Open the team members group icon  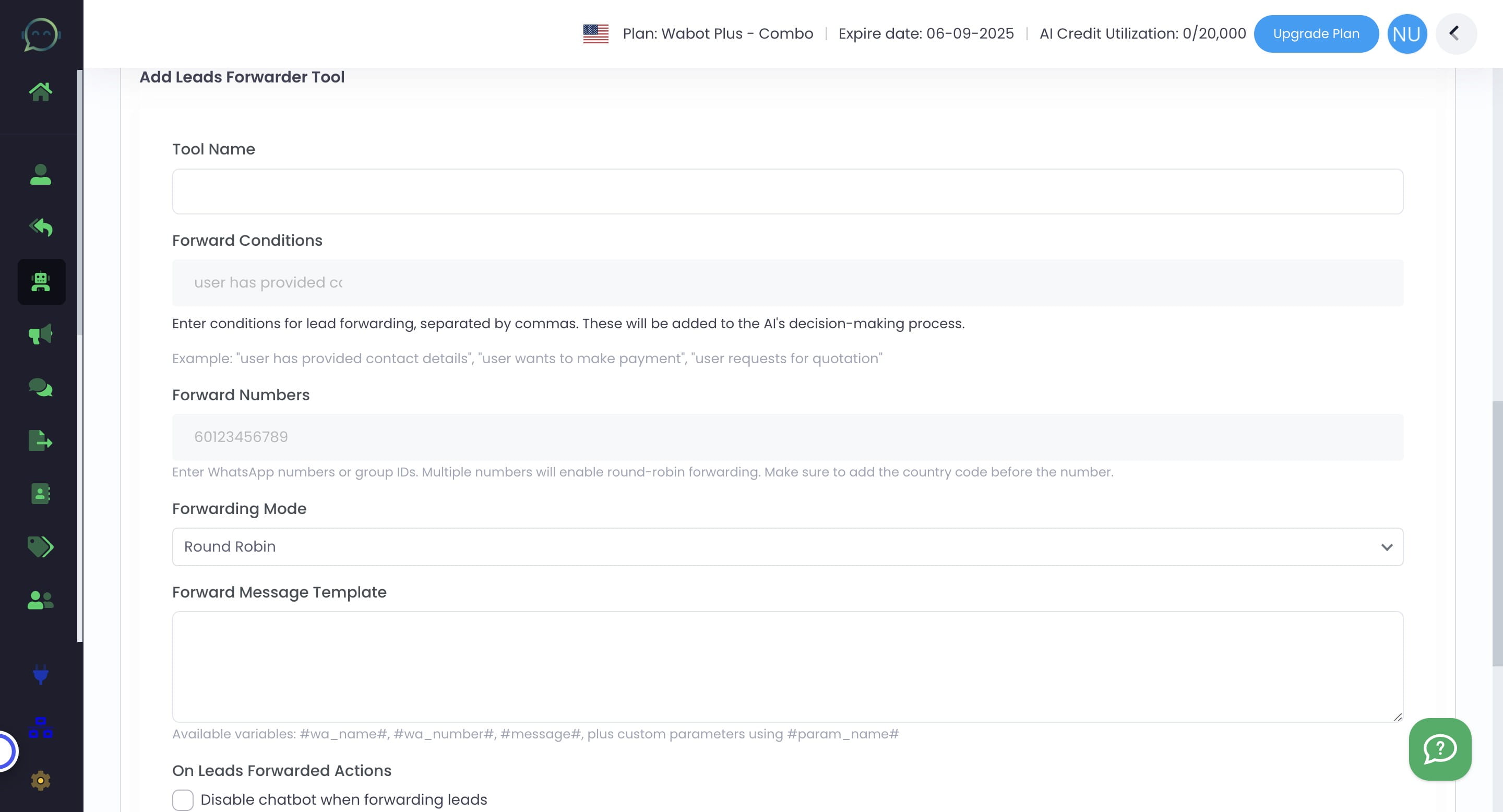coord(40,600)
